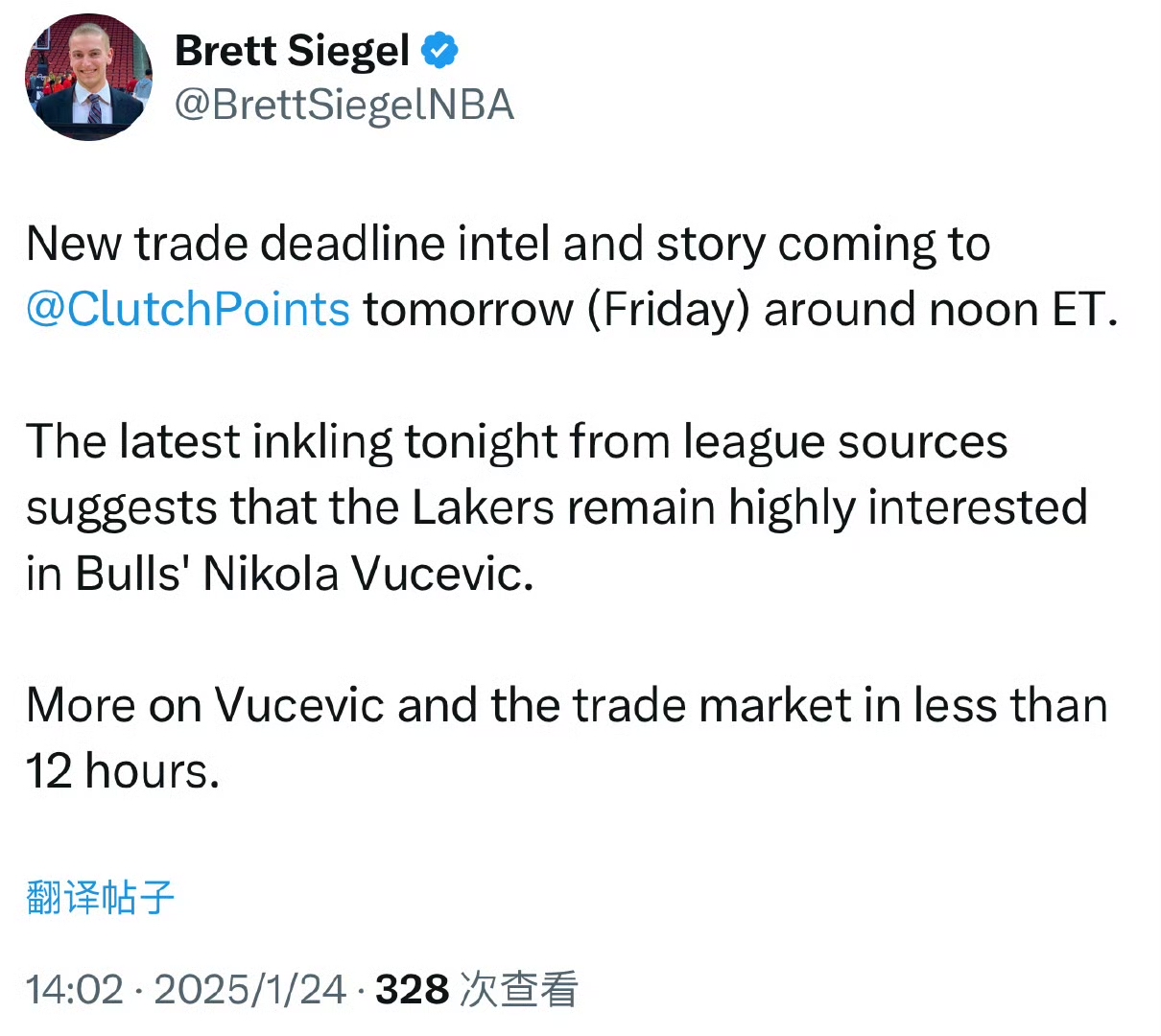Screen dimensions: 1161x1036
Task: Click the name "Nikola Vucevic" in the post
Action: pyautogui.click(x=367, y=575)
